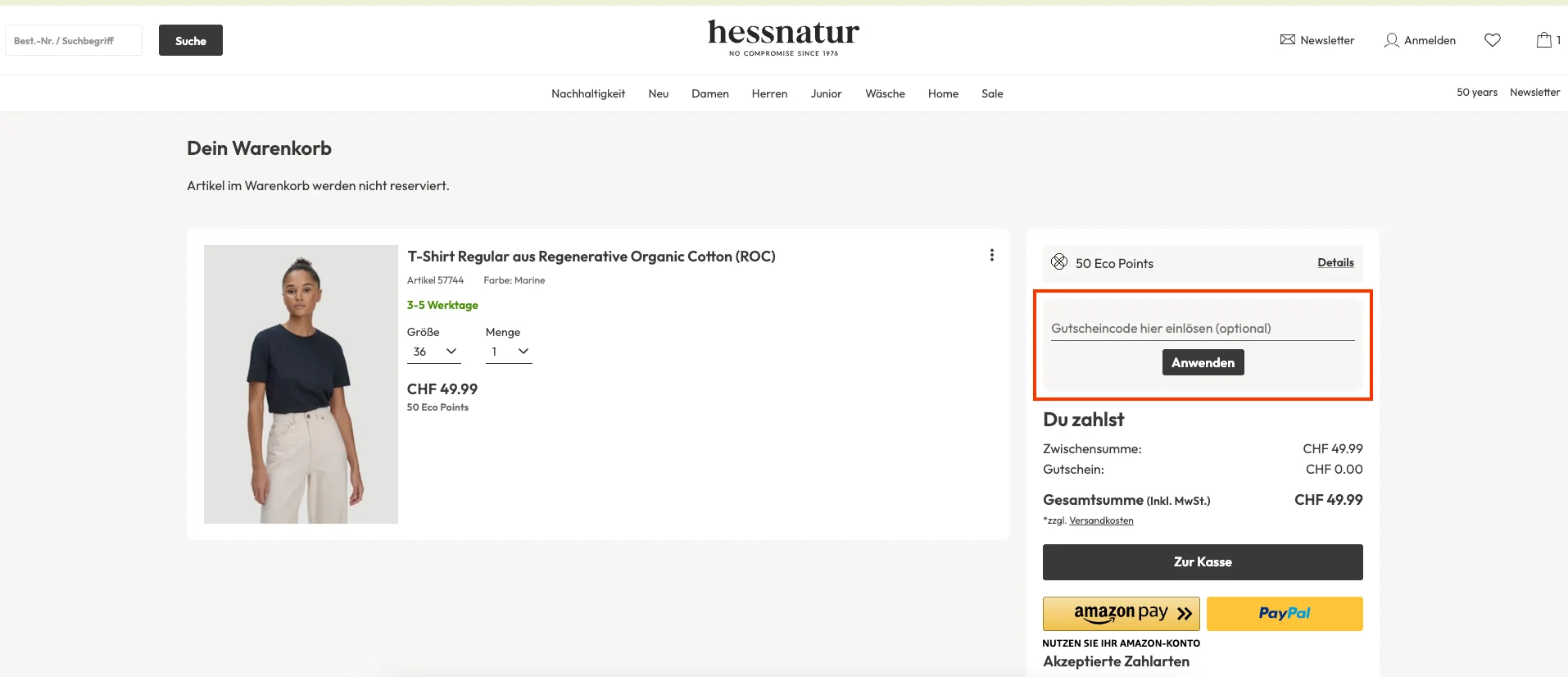Open the Herren category
The height and width of the screenshot is (677, 1568).
point(770,93)
